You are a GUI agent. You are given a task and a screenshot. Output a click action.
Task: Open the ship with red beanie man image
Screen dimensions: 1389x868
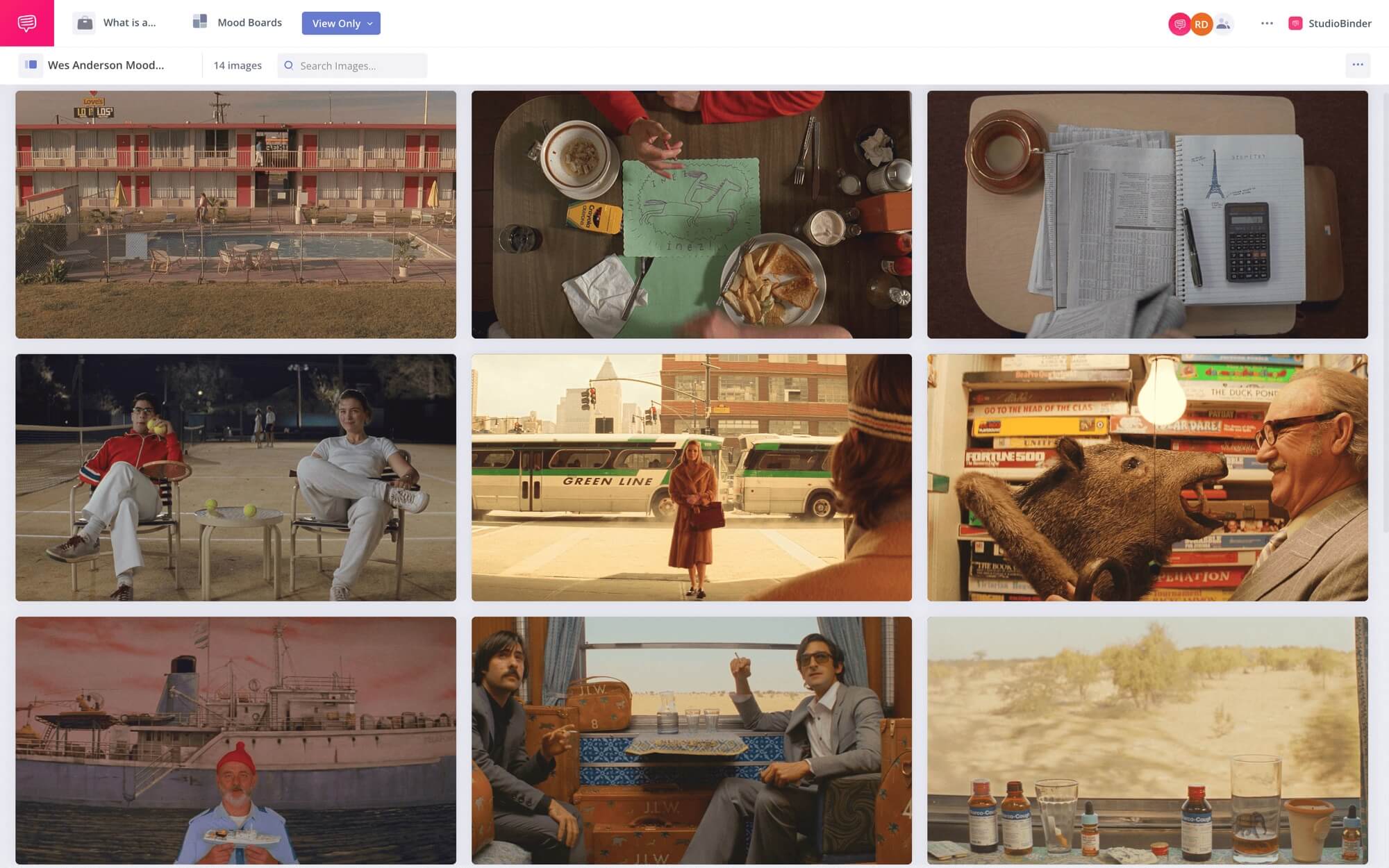click(236, 740)
